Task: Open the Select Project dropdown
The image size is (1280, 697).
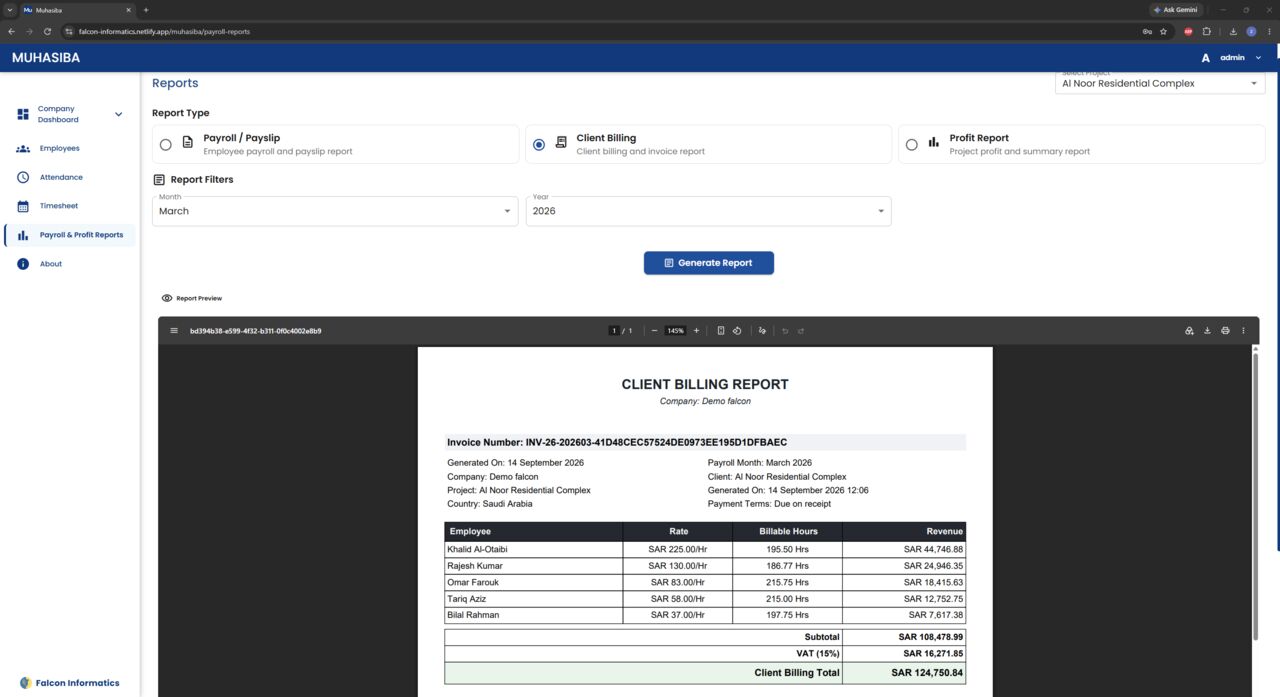Action: tap(1160, 83)
